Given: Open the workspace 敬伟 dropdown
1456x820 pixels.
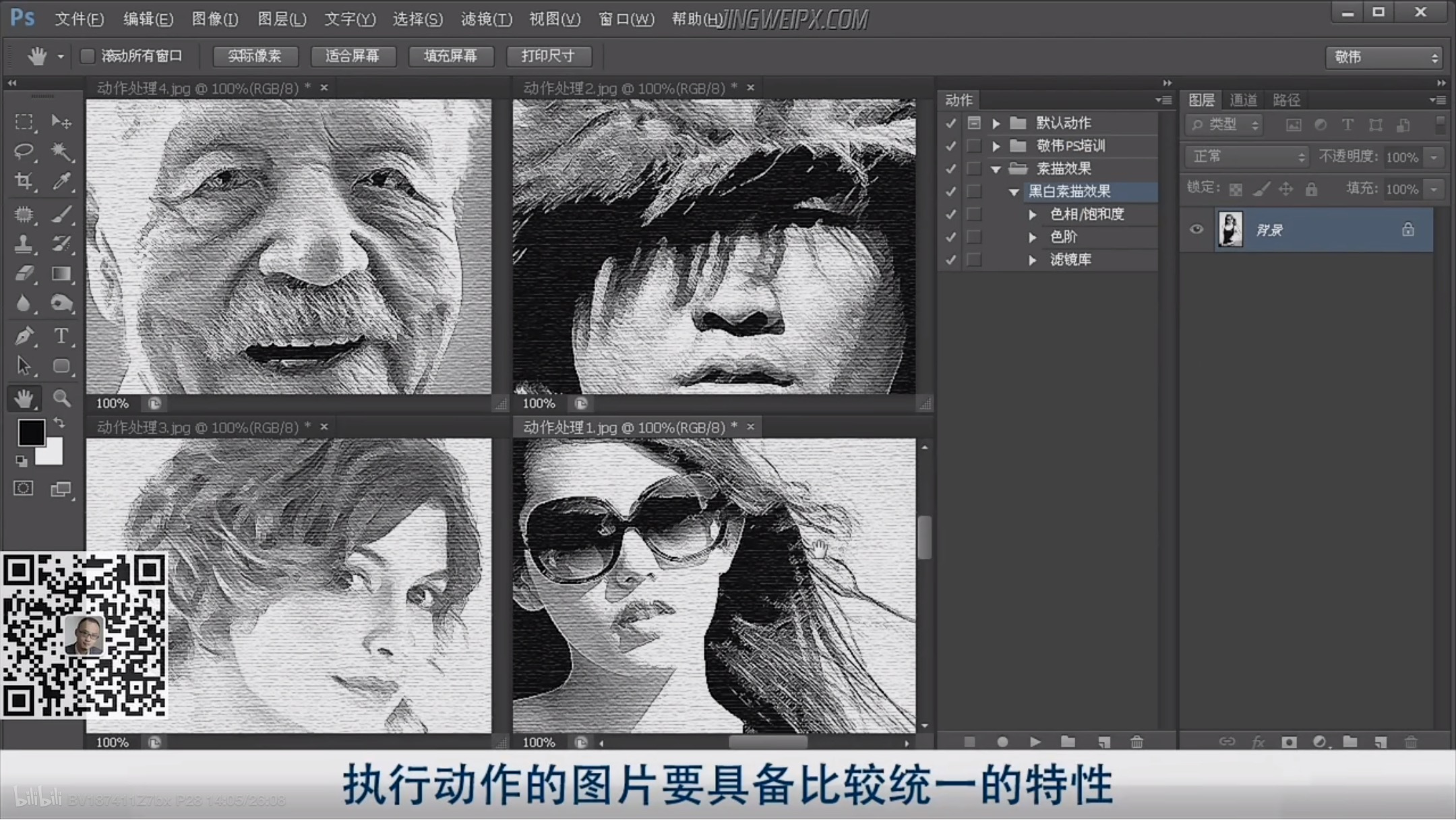Looking at the screenshot, I should 1385,57.
